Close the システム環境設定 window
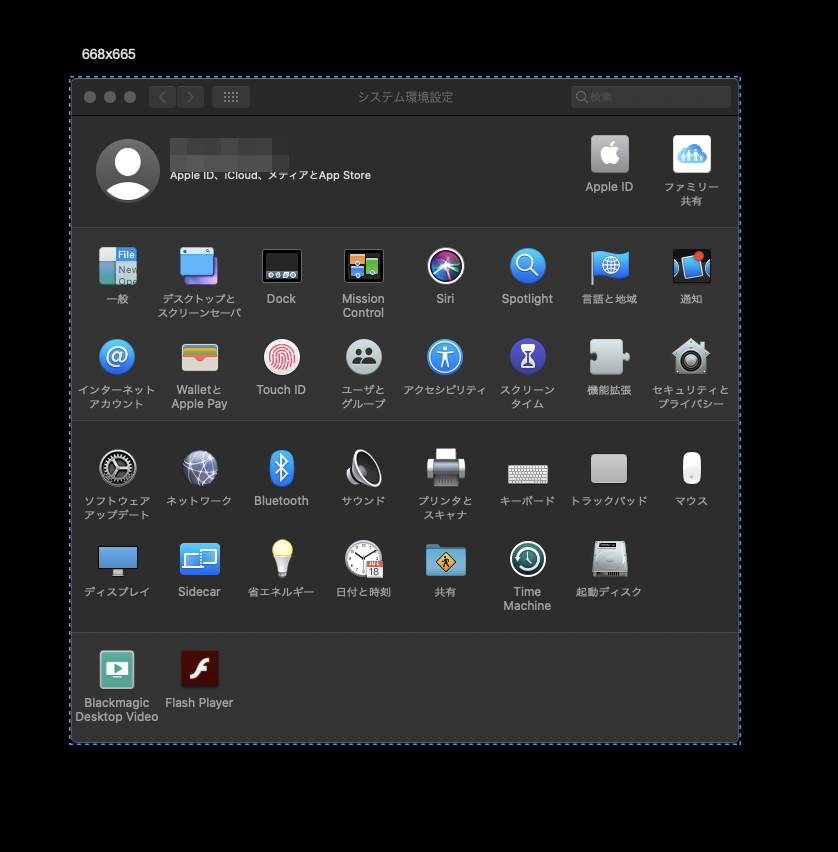Viewport: 838px width, 852px height. click(x=90, y=97)
